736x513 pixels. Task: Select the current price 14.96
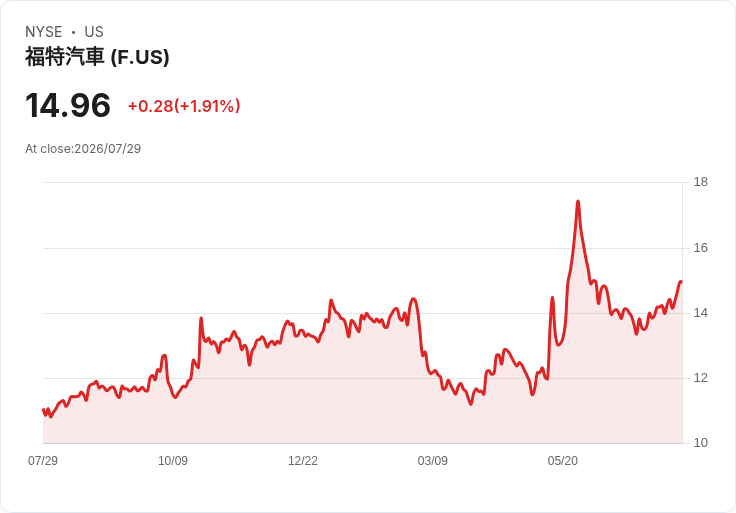tap(68, 105)
